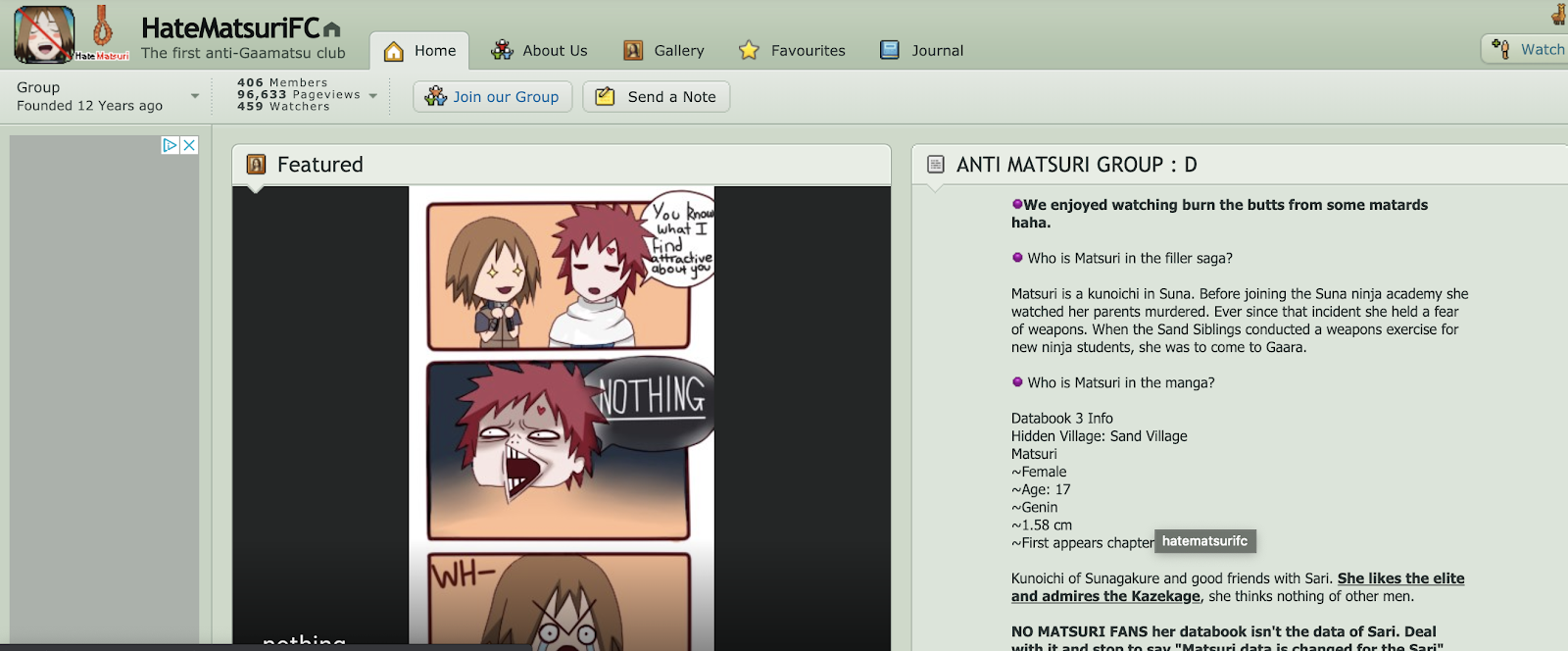1568x651 pixels.
Task: Switch to the Gallery tab
Action: coord(663,51)
